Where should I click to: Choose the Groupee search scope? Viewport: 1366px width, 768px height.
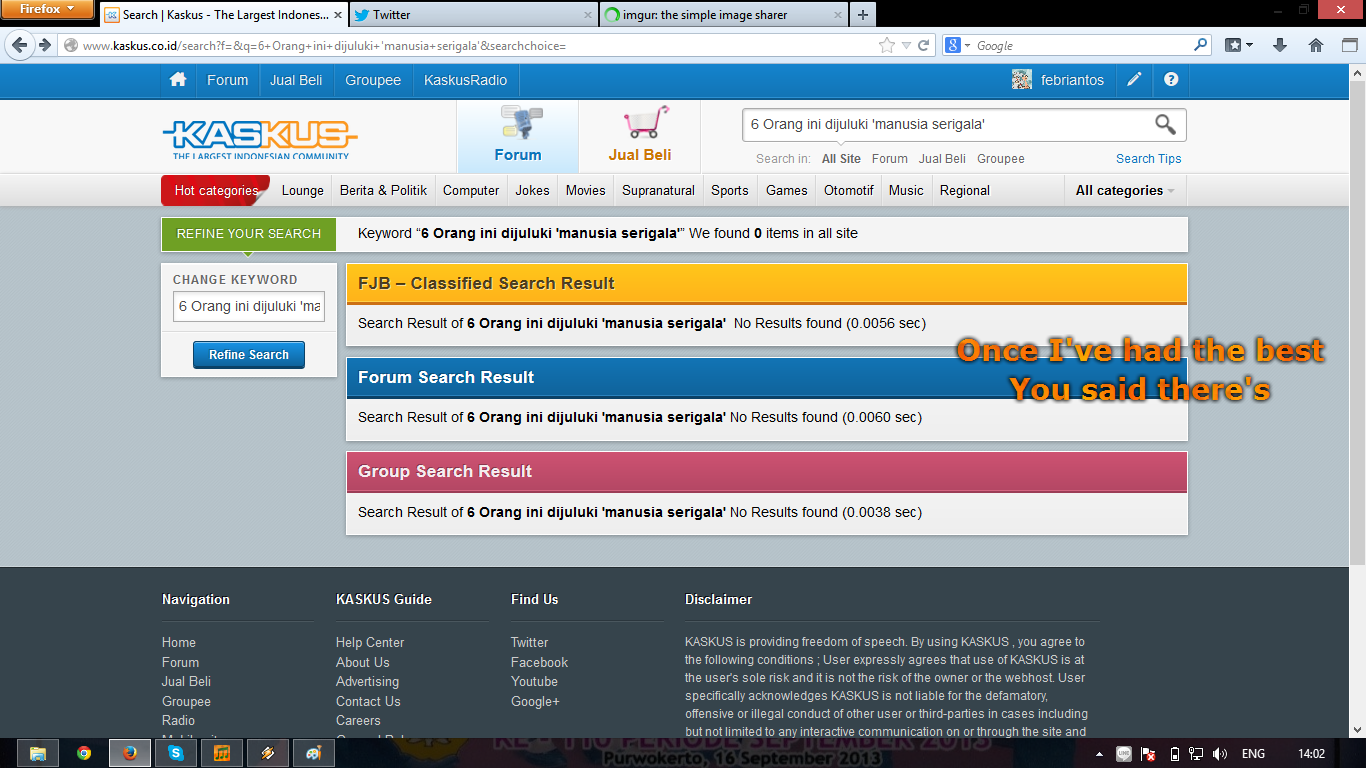[x=1001, y=159]
